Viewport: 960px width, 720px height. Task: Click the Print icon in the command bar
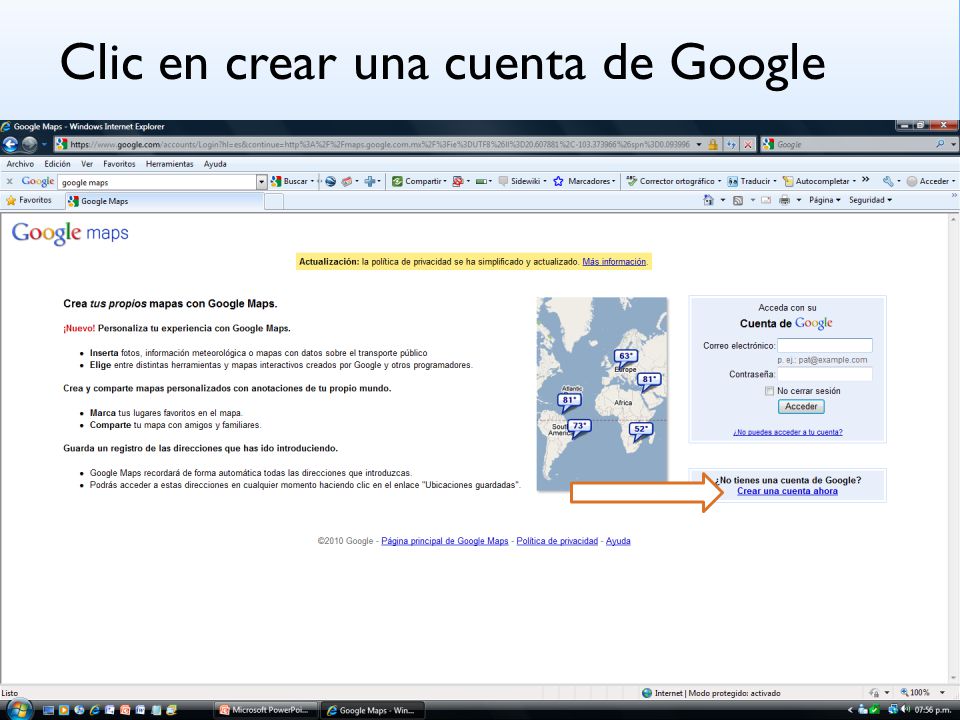click(784, 200)
